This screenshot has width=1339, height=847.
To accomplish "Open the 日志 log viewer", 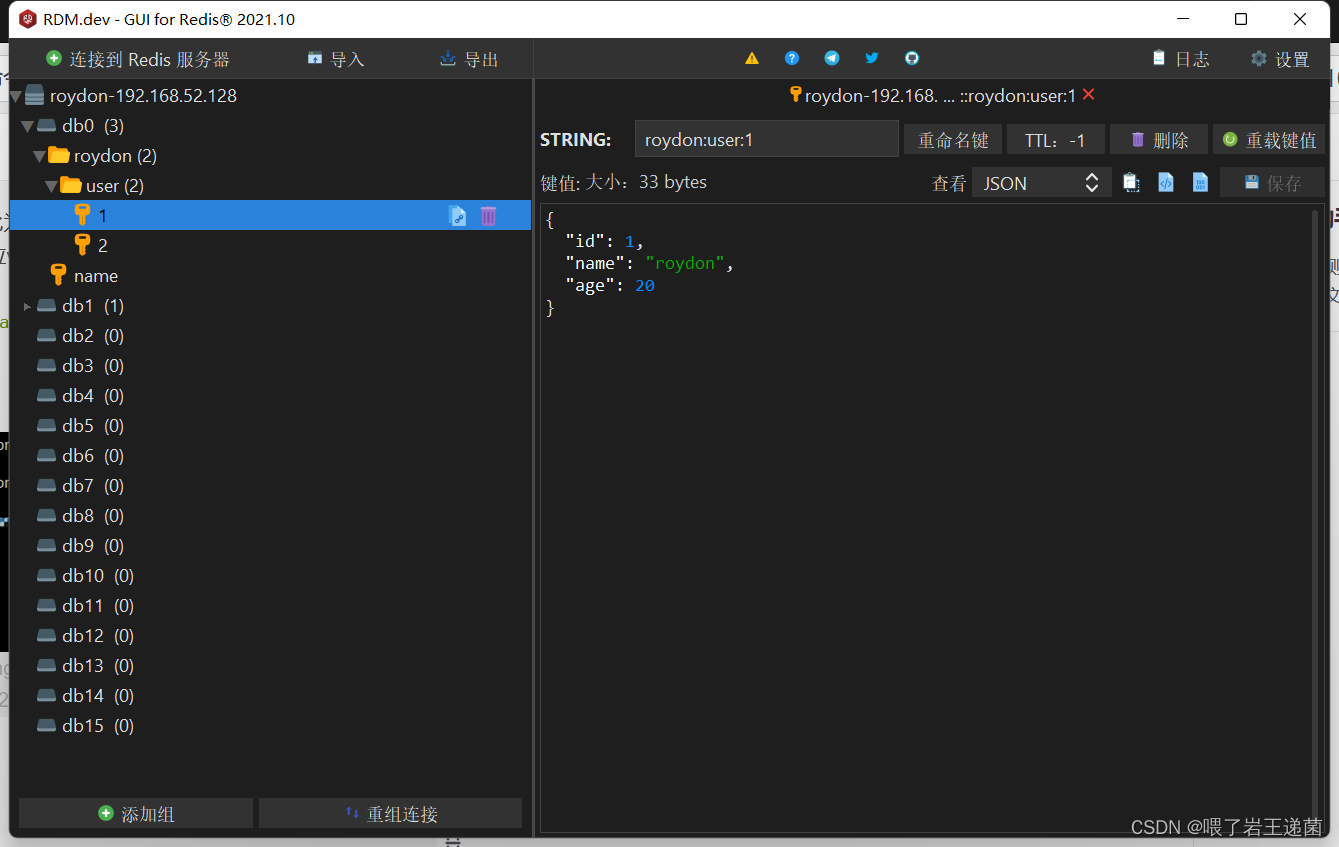I will coord(1181,59).
